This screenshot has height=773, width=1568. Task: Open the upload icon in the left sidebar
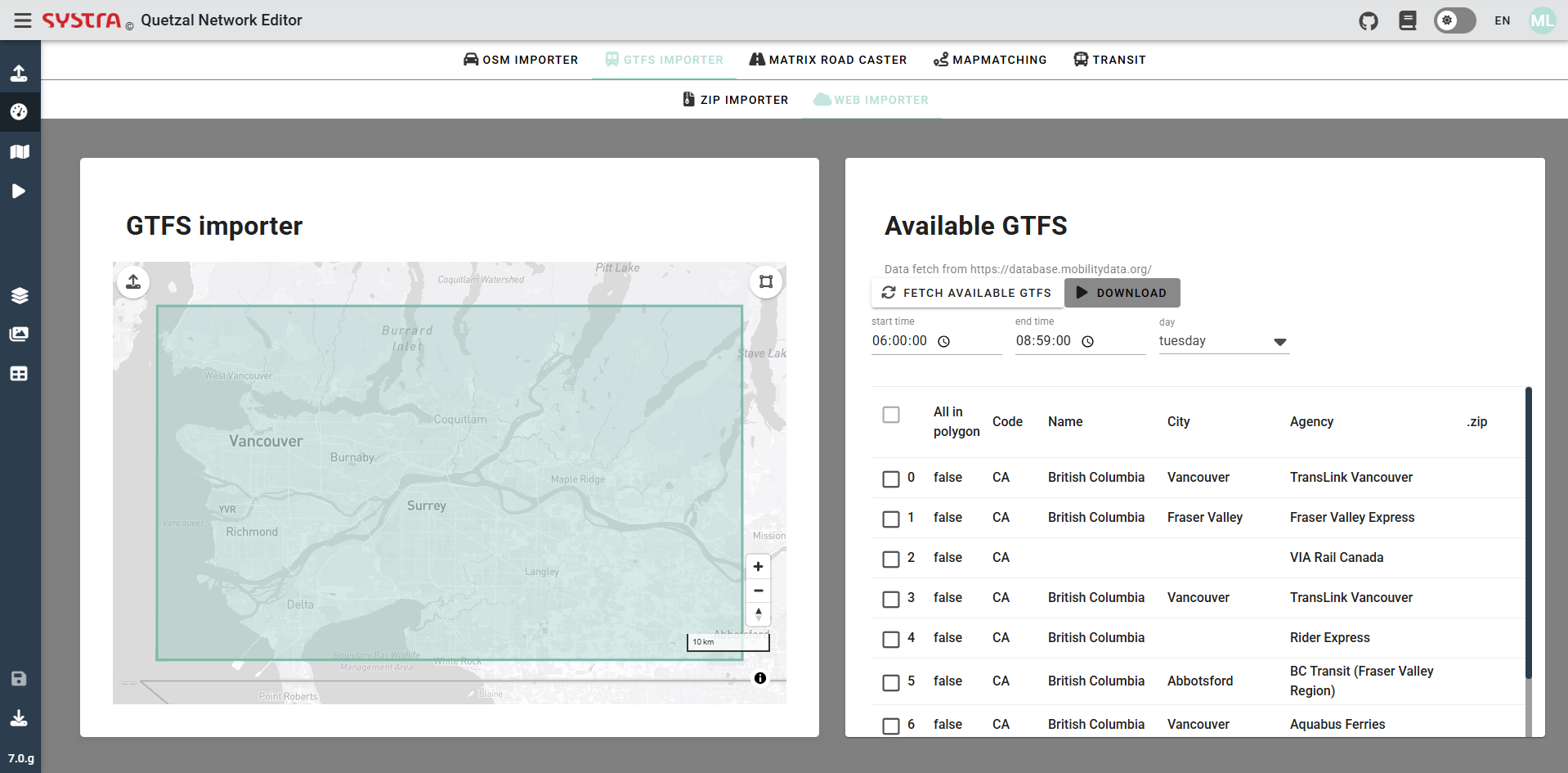[x=19, y=73]
